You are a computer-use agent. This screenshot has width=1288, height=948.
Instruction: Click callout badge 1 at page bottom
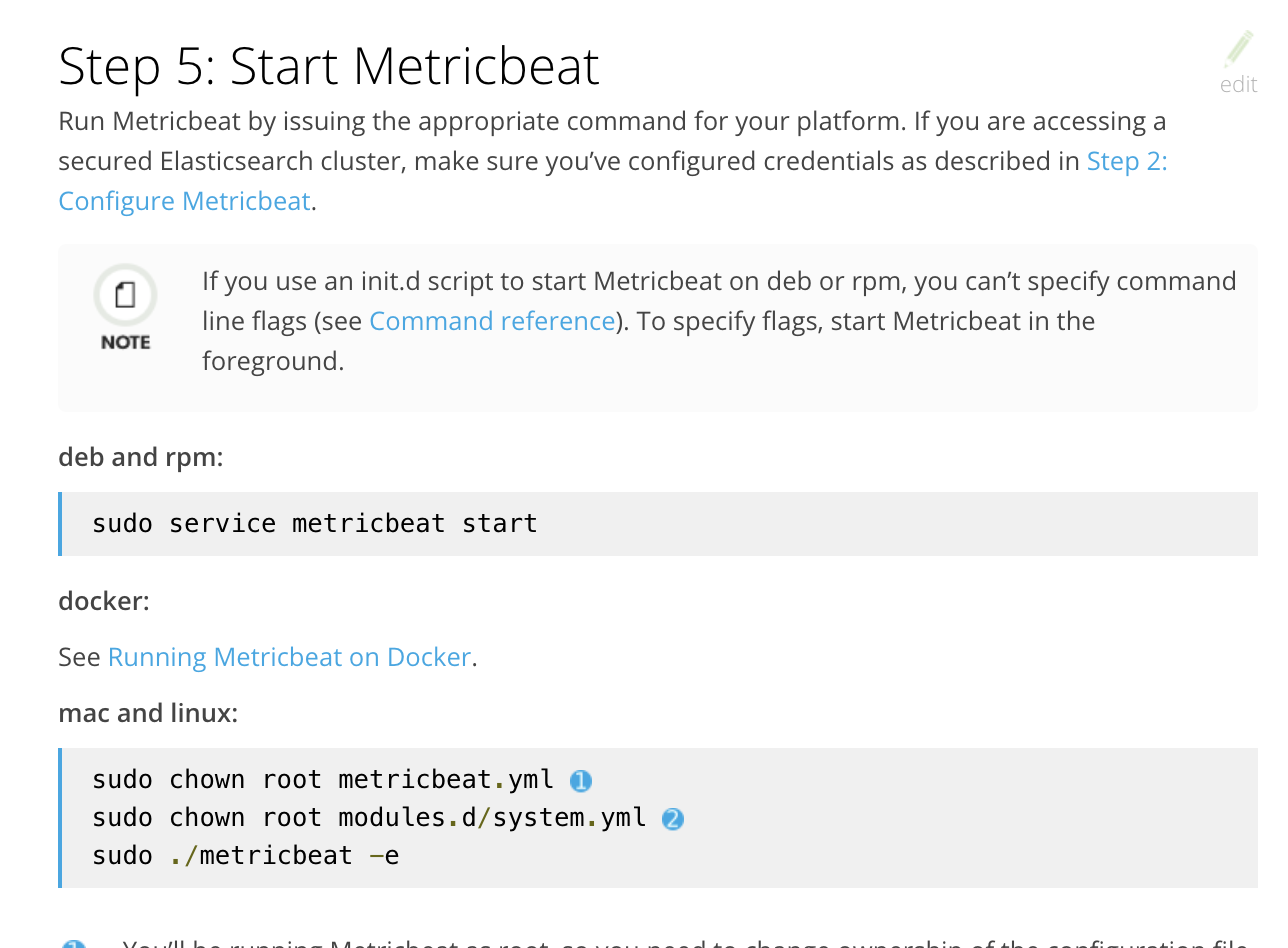click(x=72, y=943)
